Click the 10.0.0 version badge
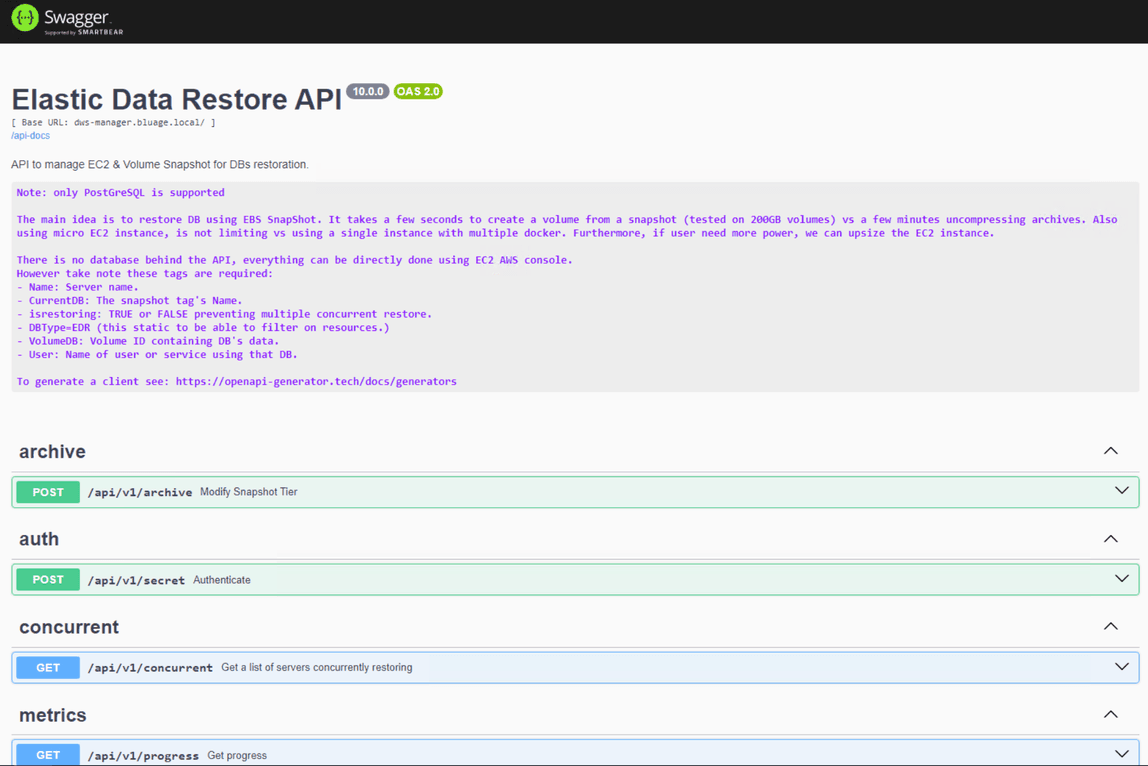Viewport: 1148px width, 766px height. coord(367,91)
